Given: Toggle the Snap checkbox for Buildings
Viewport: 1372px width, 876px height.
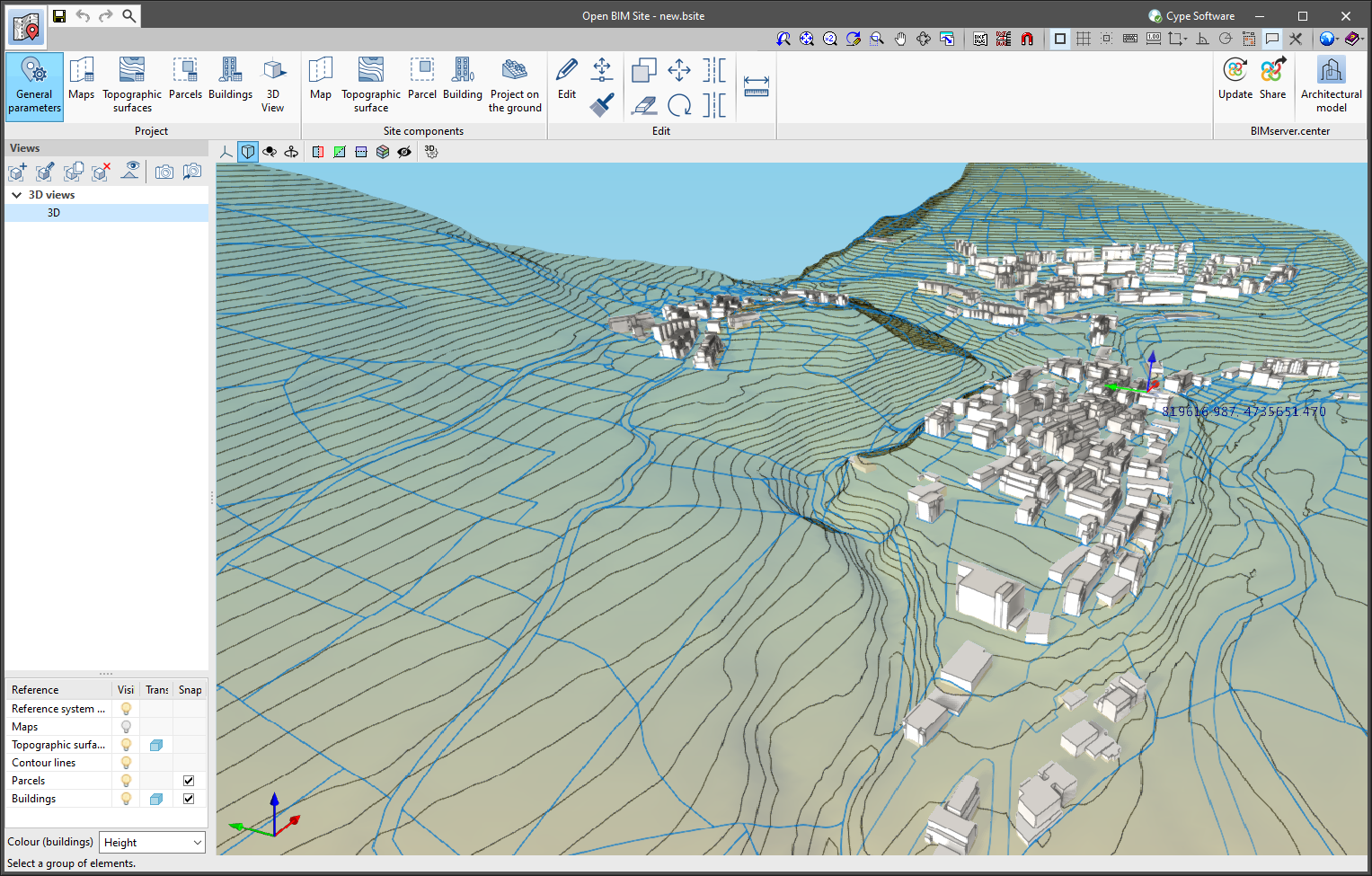Looking at the screenshot, I should [x=189, y=798].
